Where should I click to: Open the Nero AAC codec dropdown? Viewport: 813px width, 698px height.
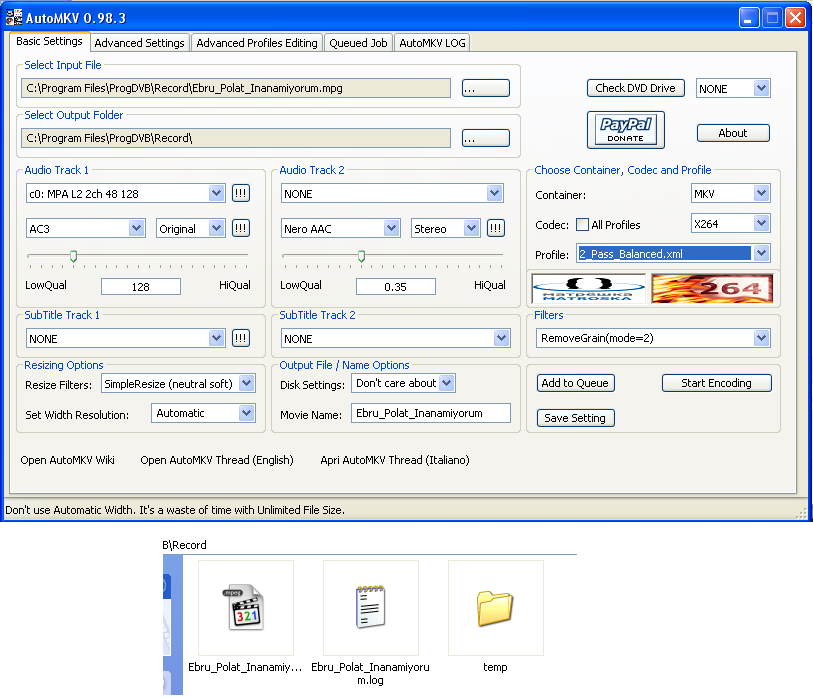pos(341,228)
